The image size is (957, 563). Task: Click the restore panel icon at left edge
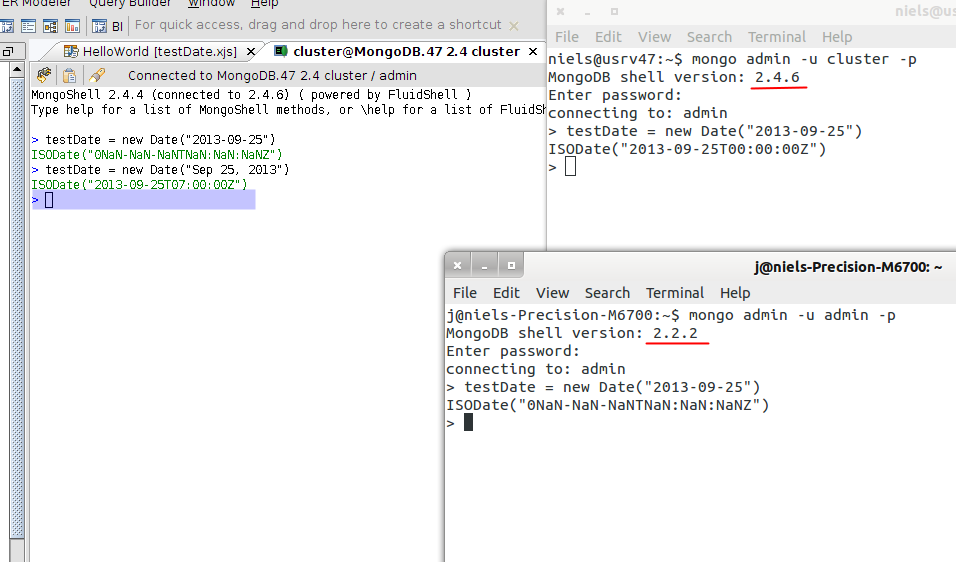7,52
